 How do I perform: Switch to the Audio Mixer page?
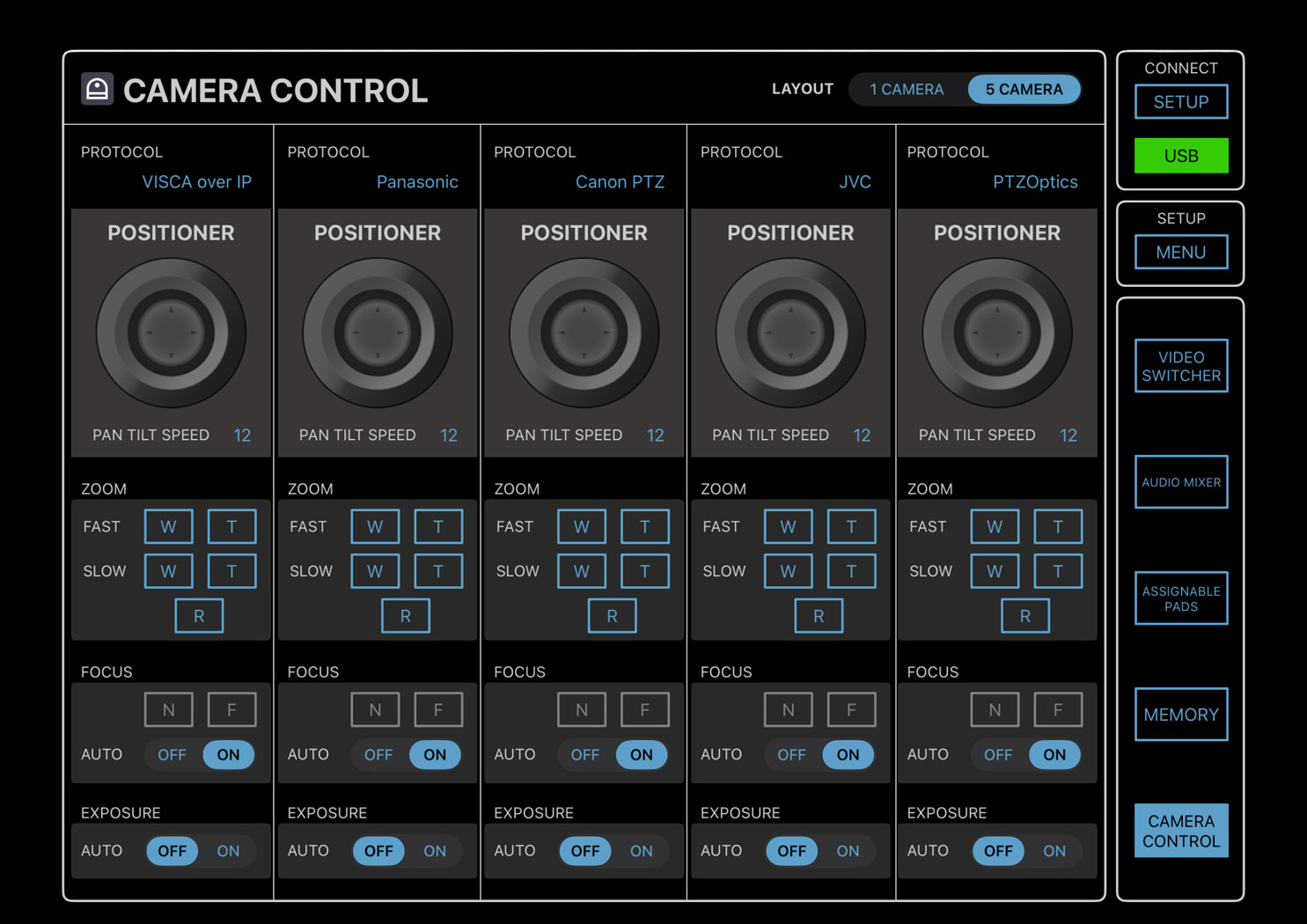click(1180, 482)
